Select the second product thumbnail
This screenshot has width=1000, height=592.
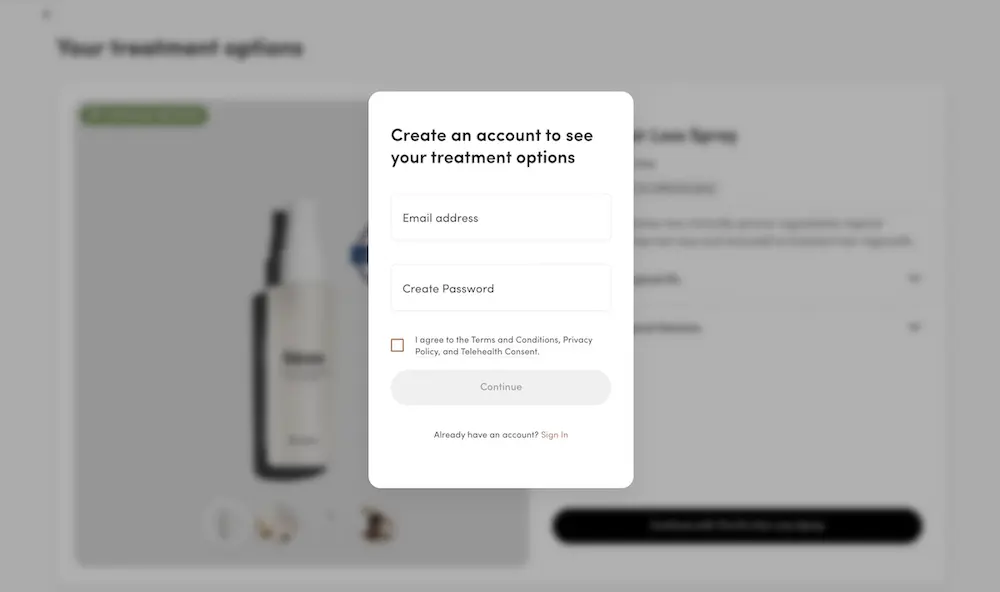[x=277, y=523]
